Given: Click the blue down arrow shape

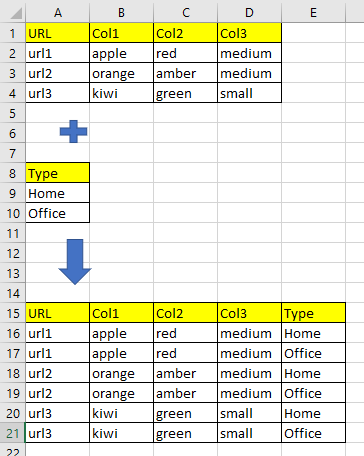Looking at the screenshot, I should 75,262.
